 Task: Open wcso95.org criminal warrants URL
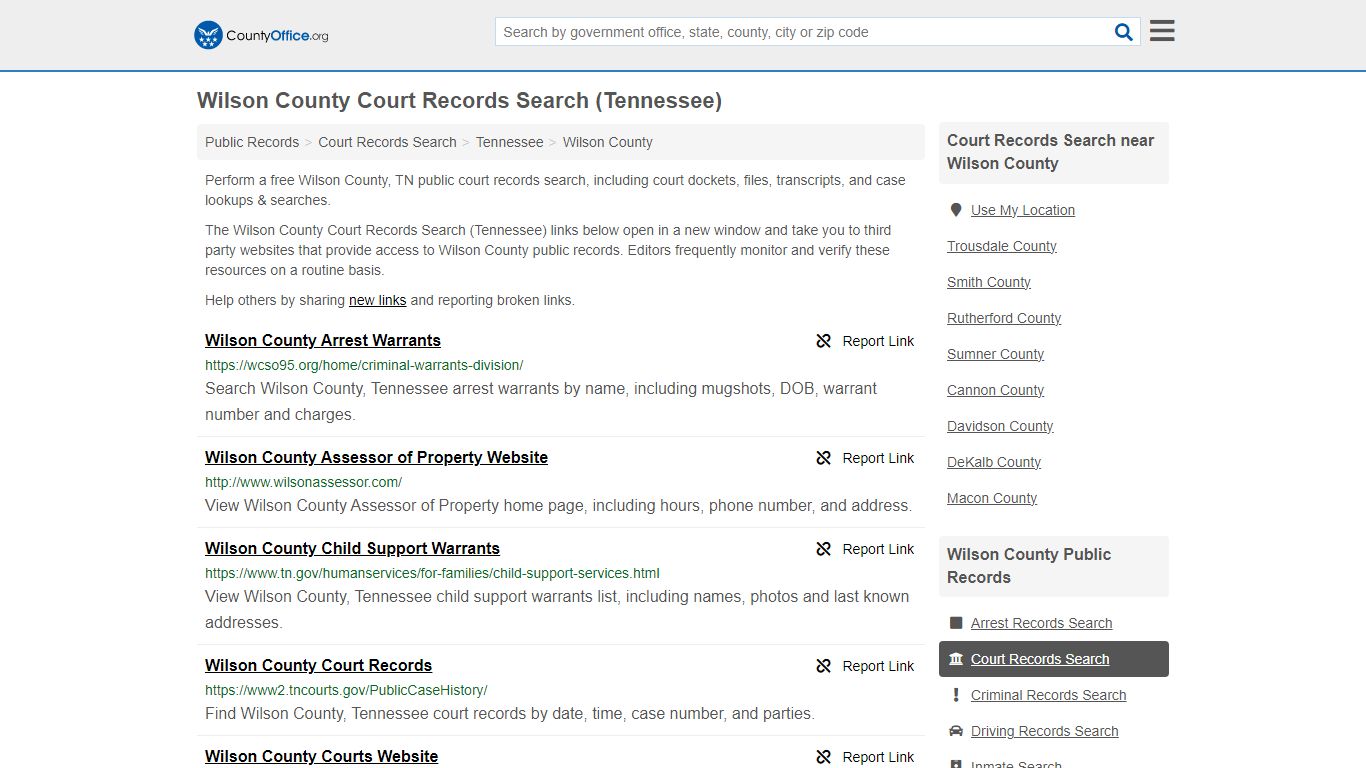point(364,365)
